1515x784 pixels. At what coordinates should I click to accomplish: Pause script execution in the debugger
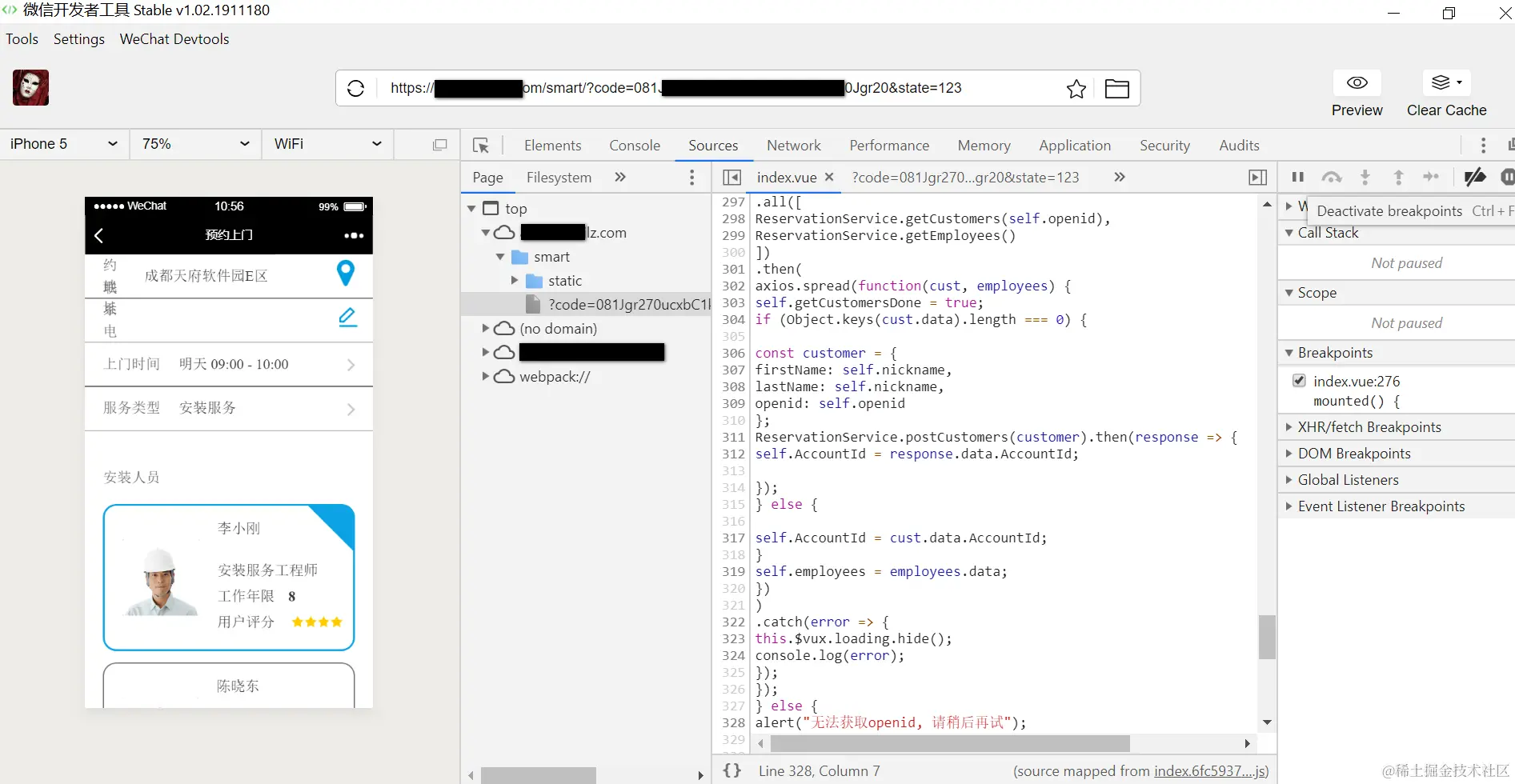point(1298,177)
